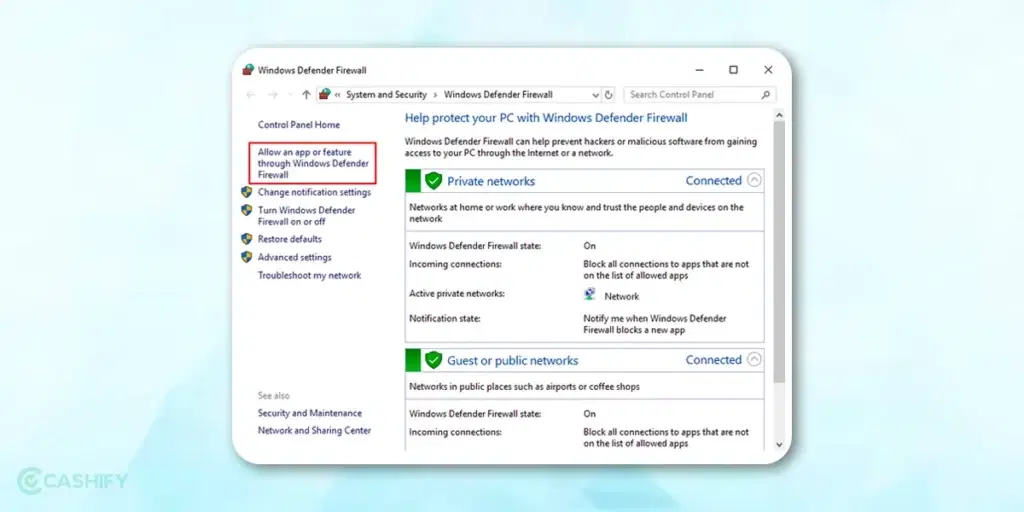Click the Private networks heading
This screenshot has height=512, width=1024.
tap(491, 181)
